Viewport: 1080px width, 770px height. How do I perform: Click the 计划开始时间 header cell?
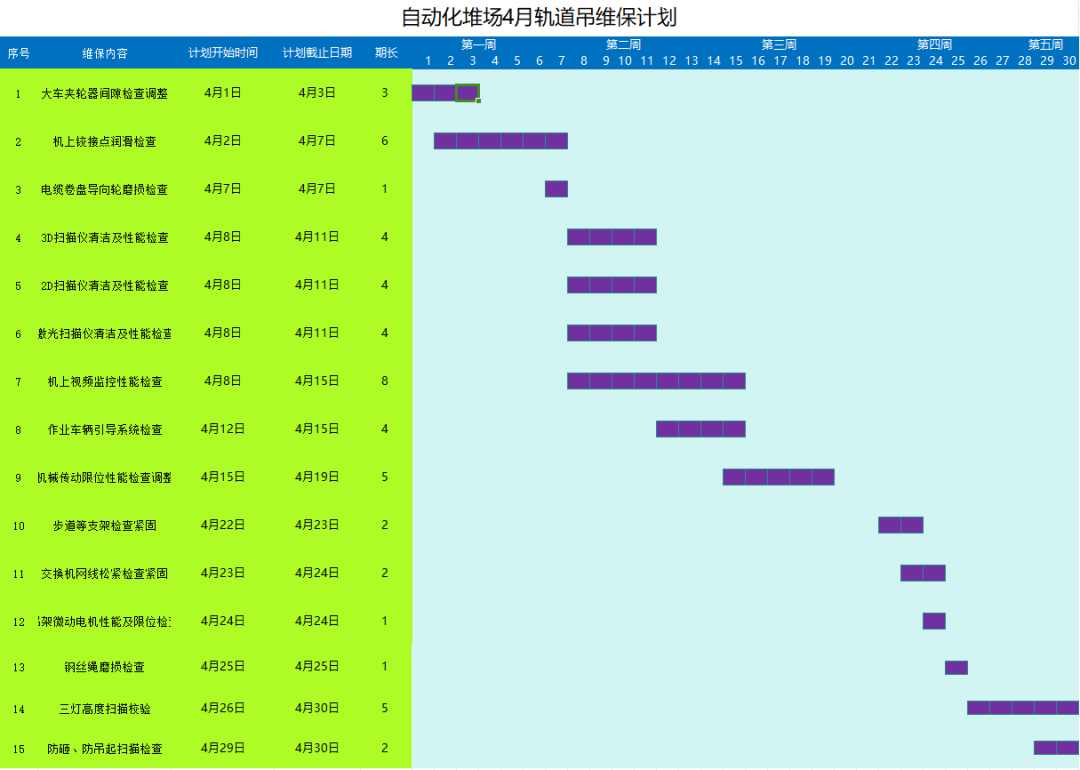[x=223, y=53]
